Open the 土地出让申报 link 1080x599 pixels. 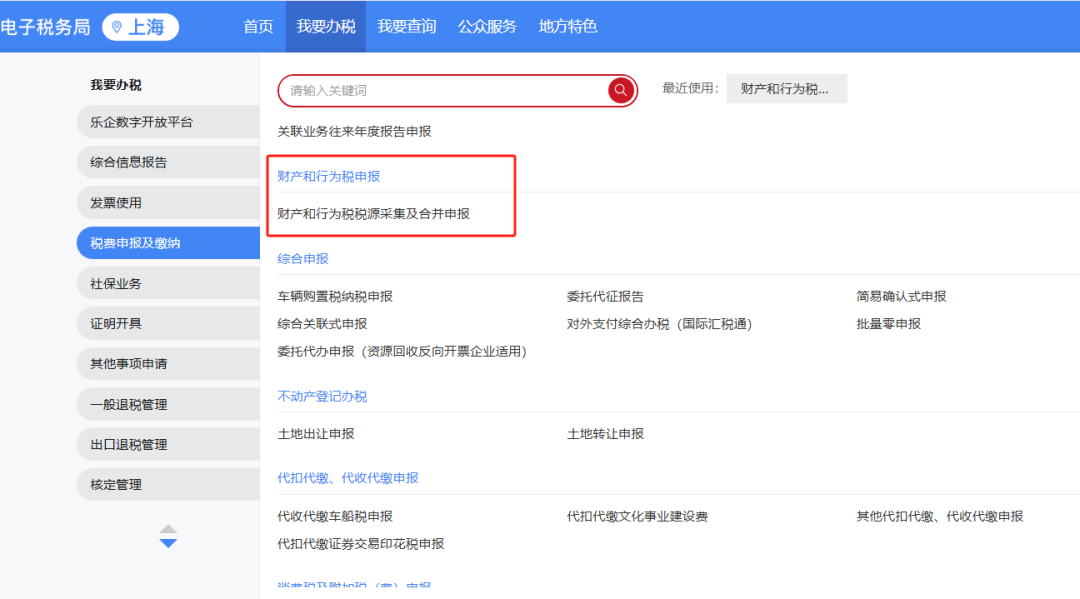[x=315, y=434]
